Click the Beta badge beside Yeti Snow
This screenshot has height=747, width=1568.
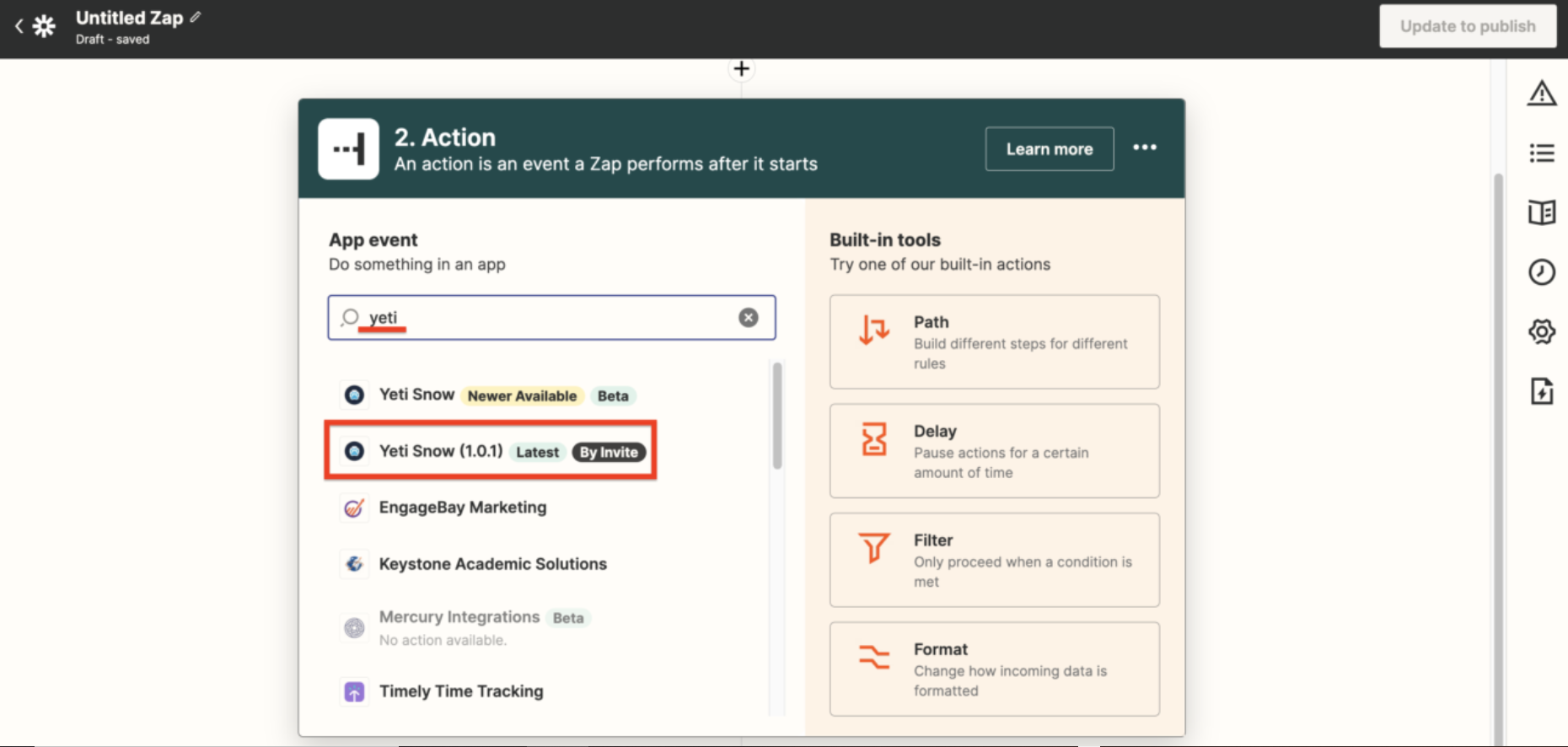613,395
